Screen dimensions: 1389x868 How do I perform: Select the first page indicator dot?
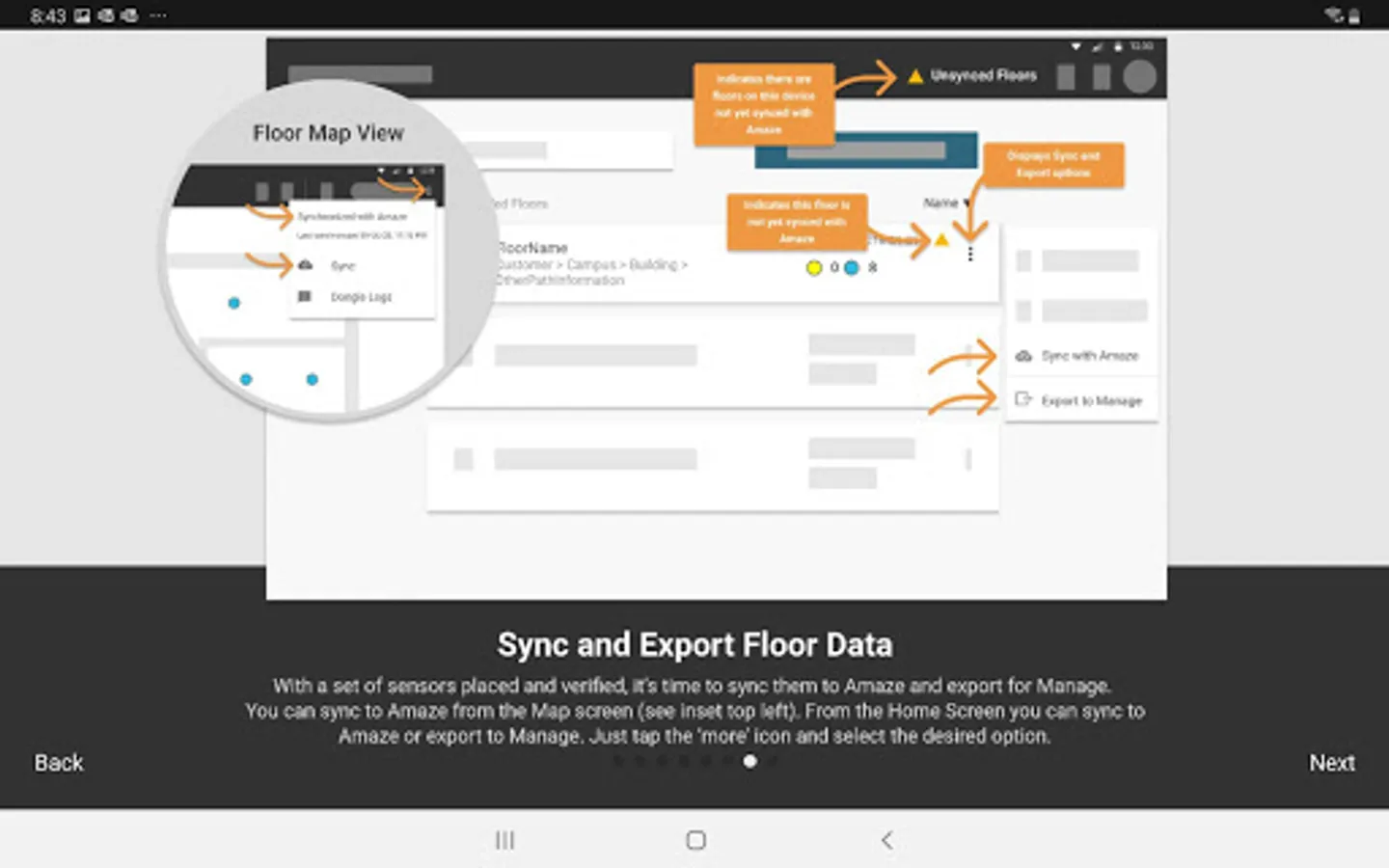(x=618, y=761)
